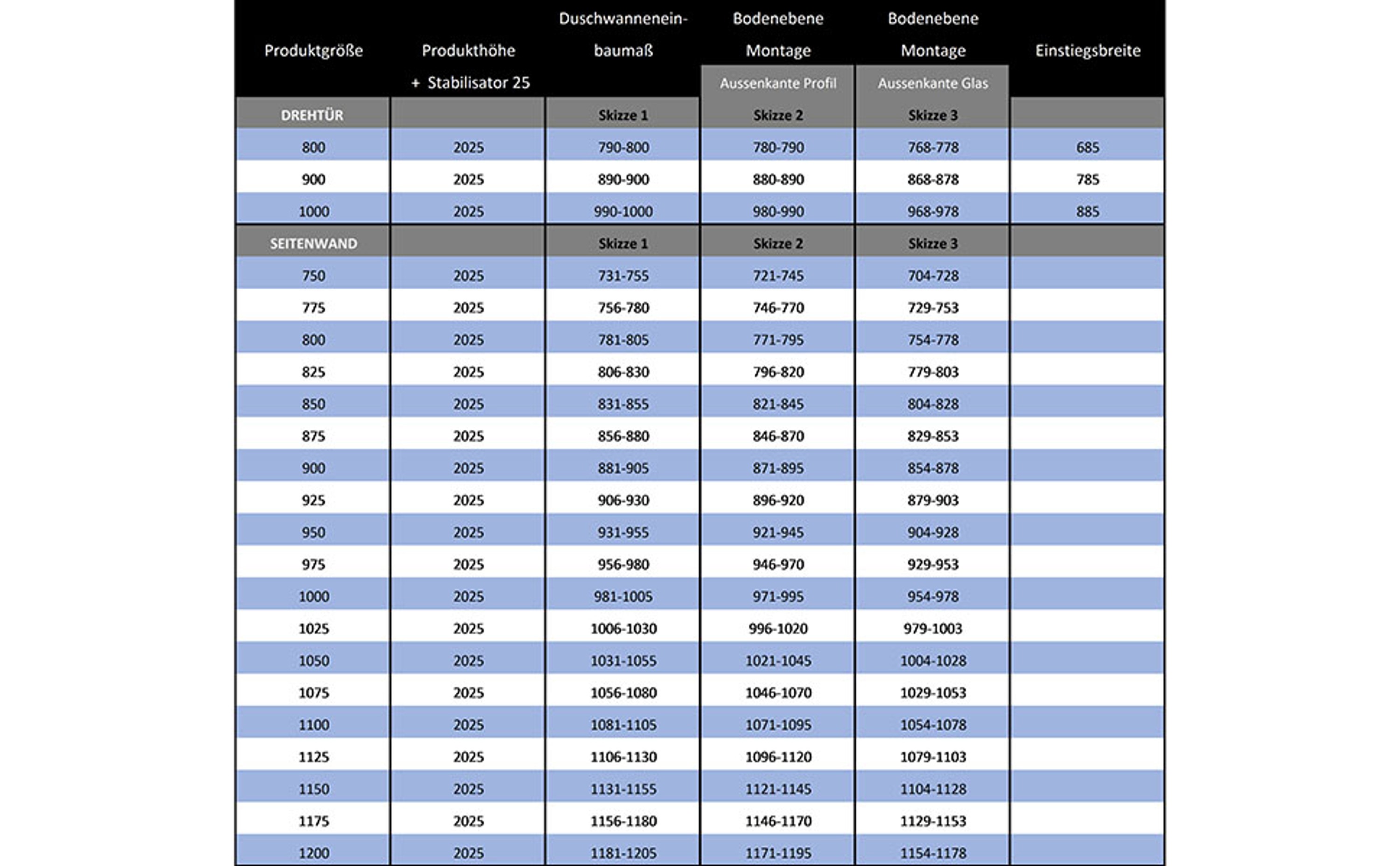Select cell with range 929-953
This screenshot has width=1400, height=866.
click(932, 564)
